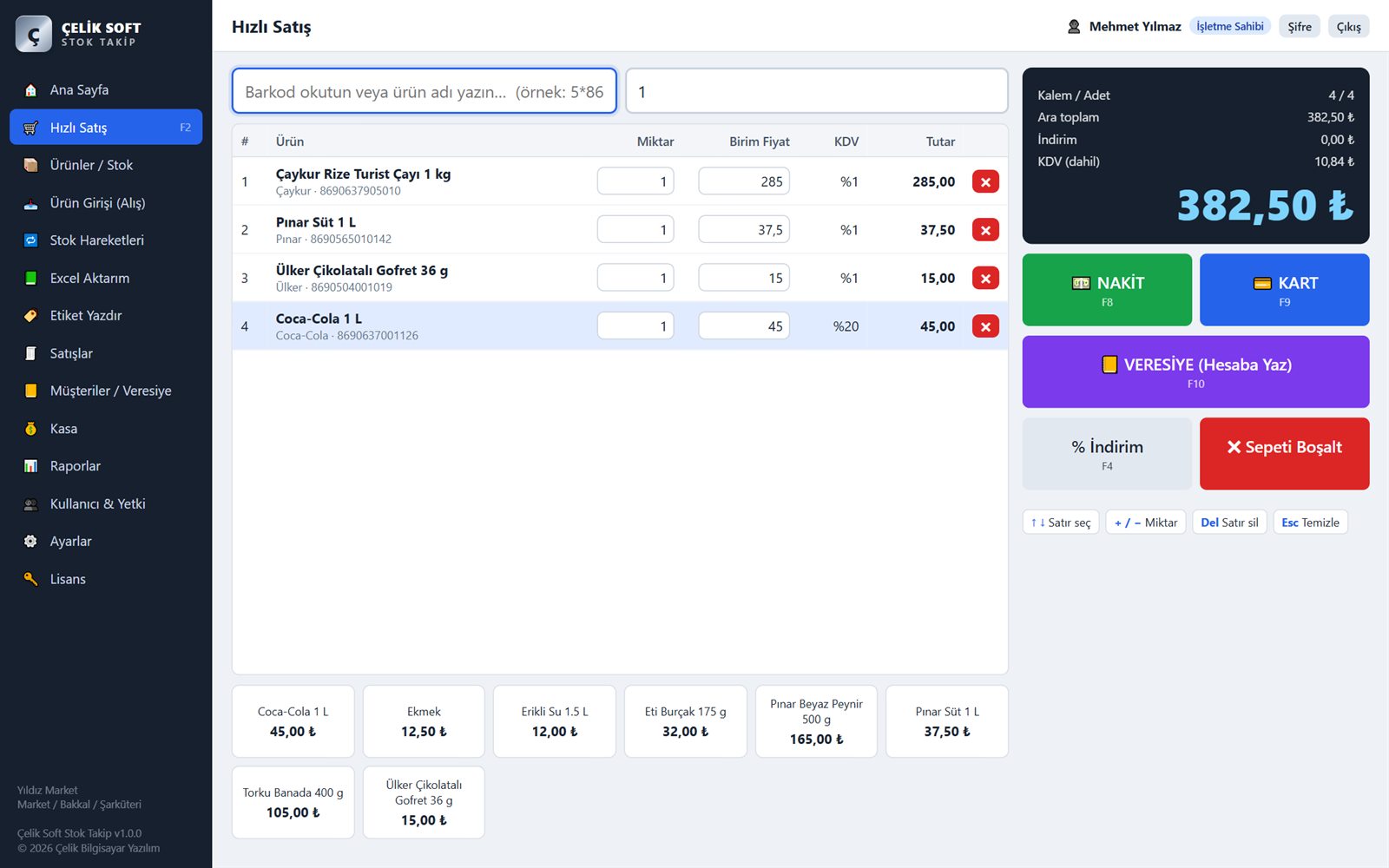Edit Birim Fiyat of Coca-Cola row
1389x868 pixels.
(744, 326)
